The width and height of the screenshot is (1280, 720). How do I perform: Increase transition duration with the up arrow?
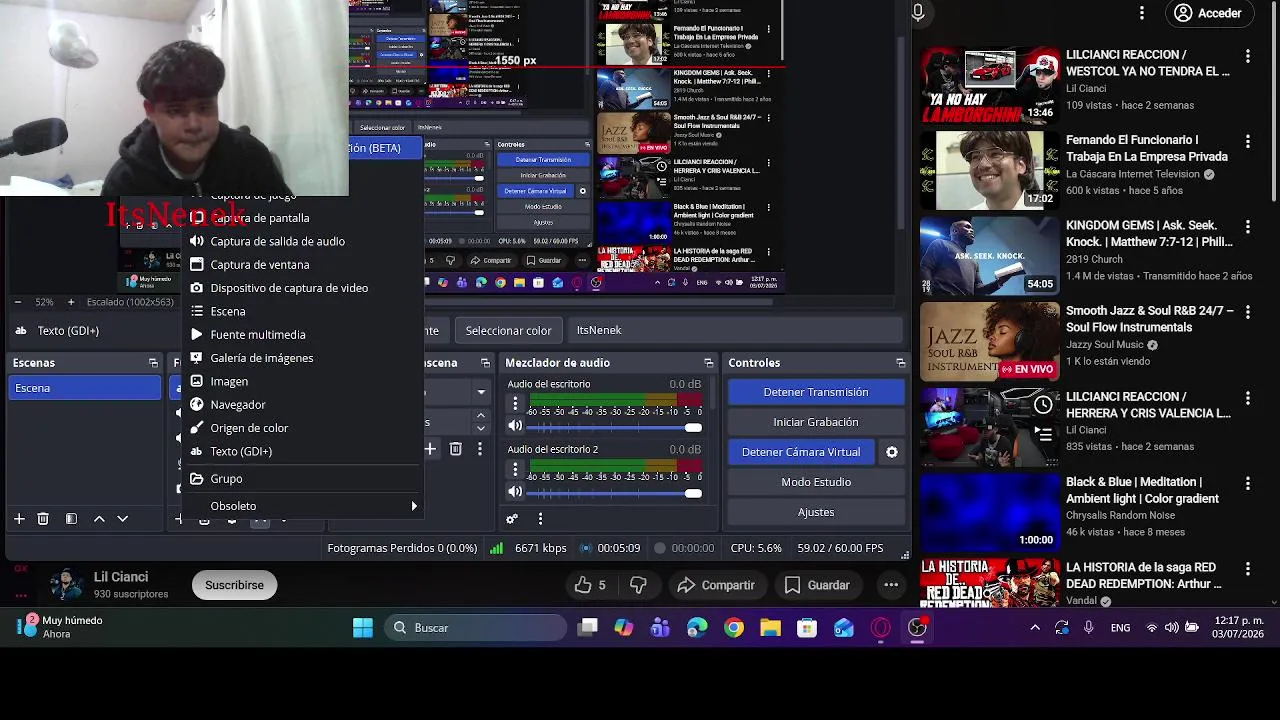point(481,415)
